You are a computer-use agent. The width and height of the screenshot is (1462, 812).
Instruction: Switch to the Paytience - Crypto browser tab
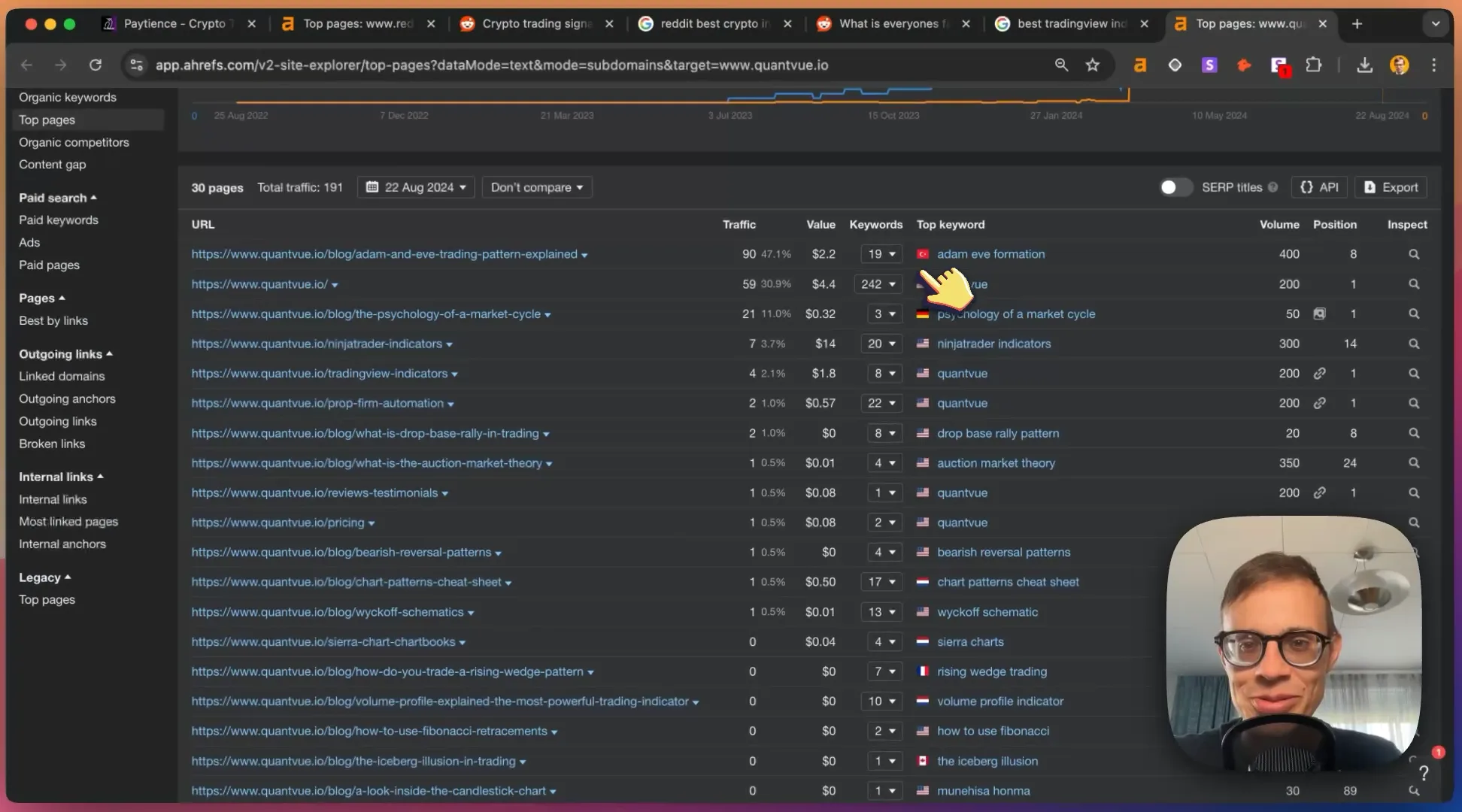point(180,24)
